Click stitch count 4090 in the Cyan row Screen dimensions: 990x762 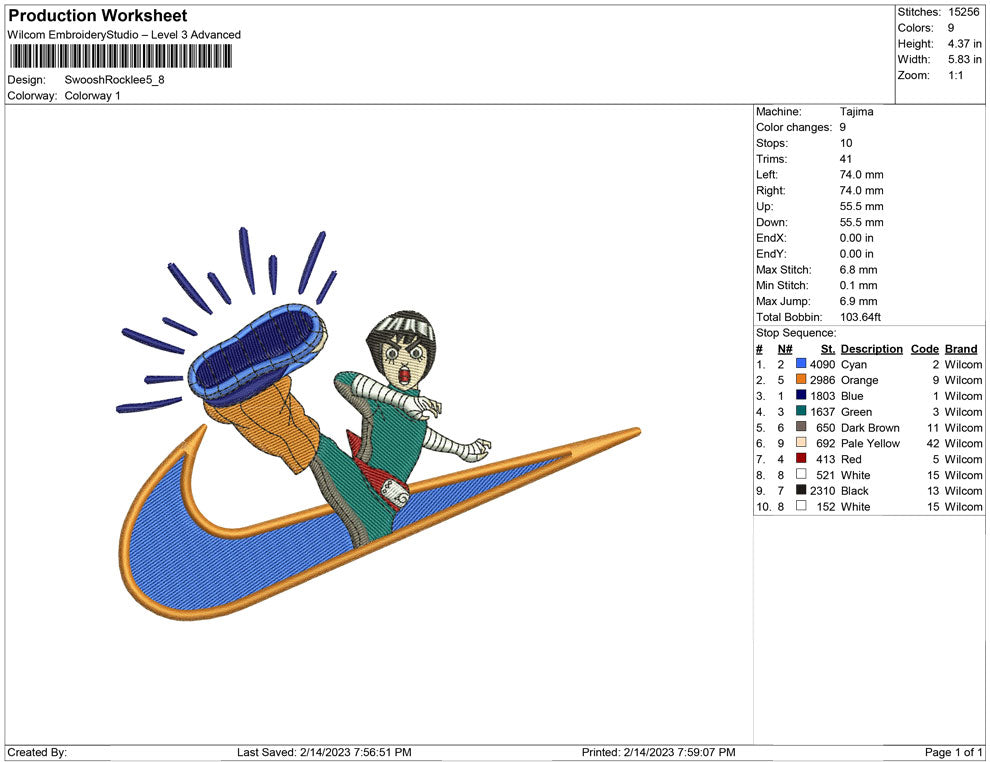(822, 364)
